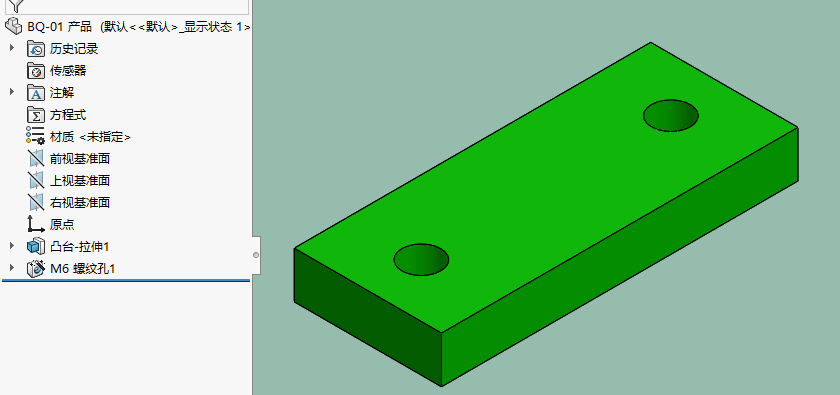Viewport: 840px width, 395px height.
Task: Select the 前视基准面 label
Action: 80,159
